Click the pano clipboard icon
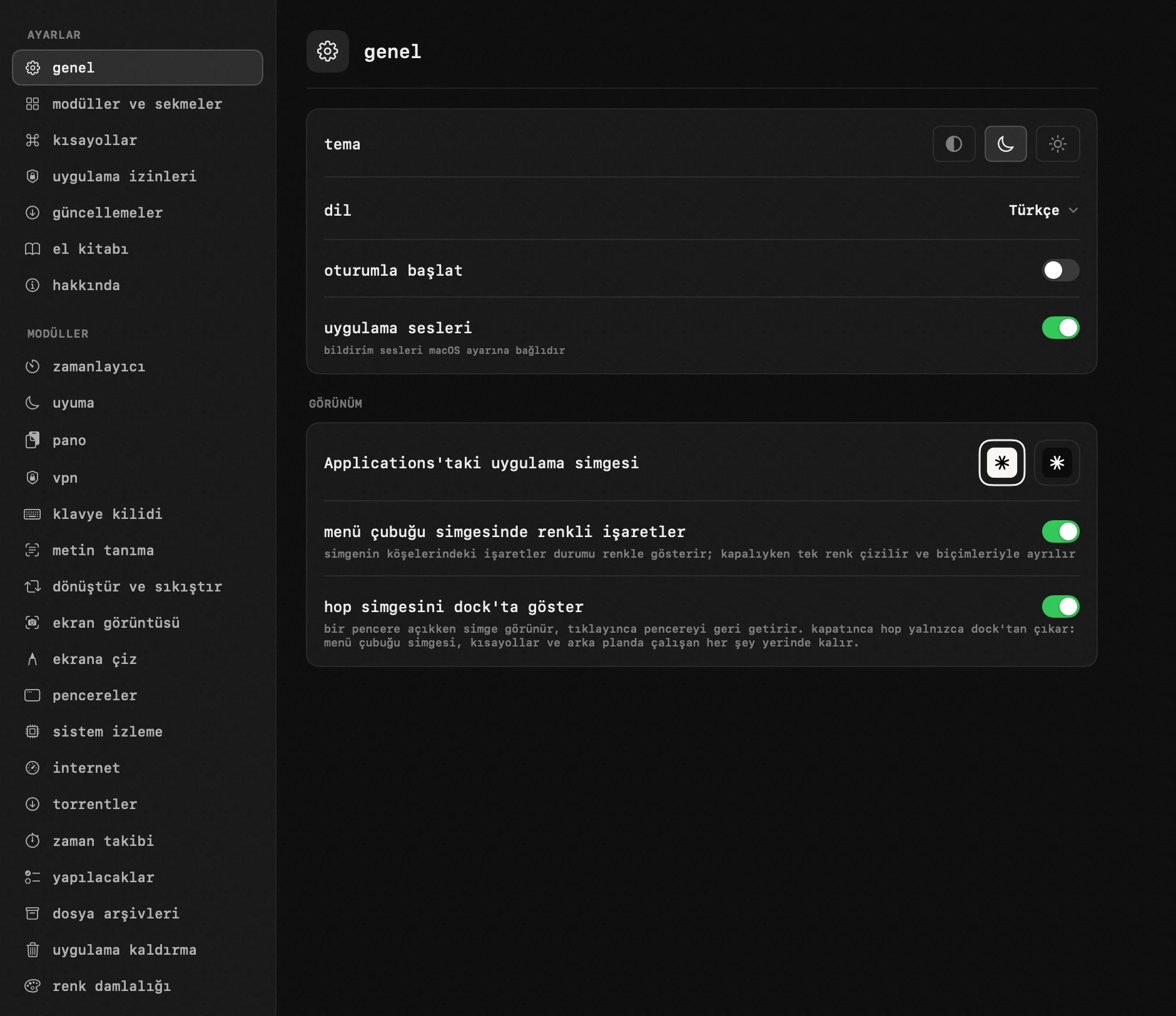The width and height of the screenshot is (1176, 1016). pos(33,440)
